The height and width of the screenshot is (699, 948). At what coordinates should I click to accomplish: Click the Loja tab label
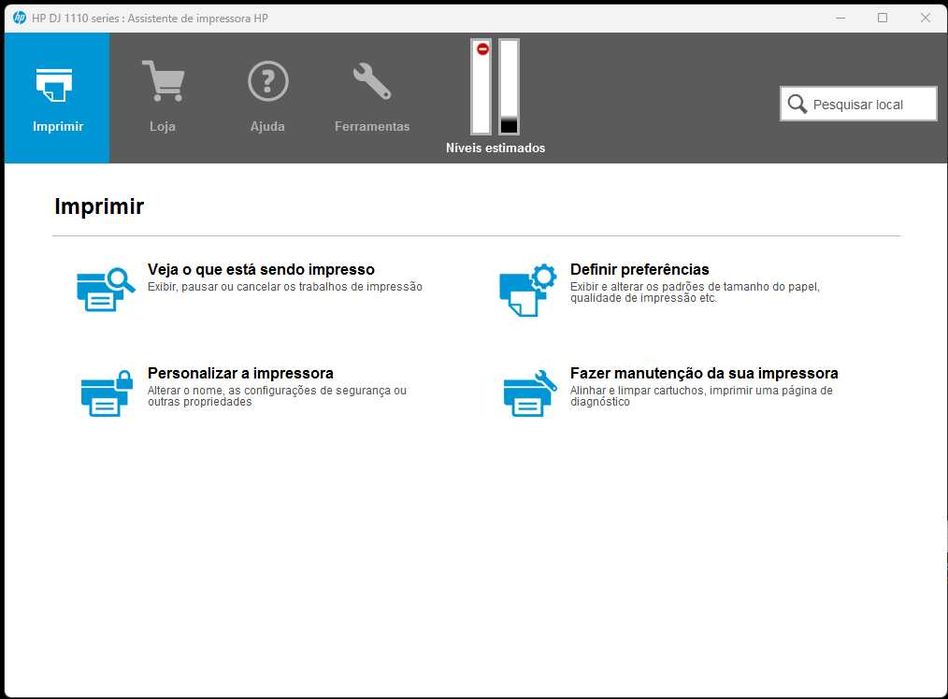tap(163, 126)
